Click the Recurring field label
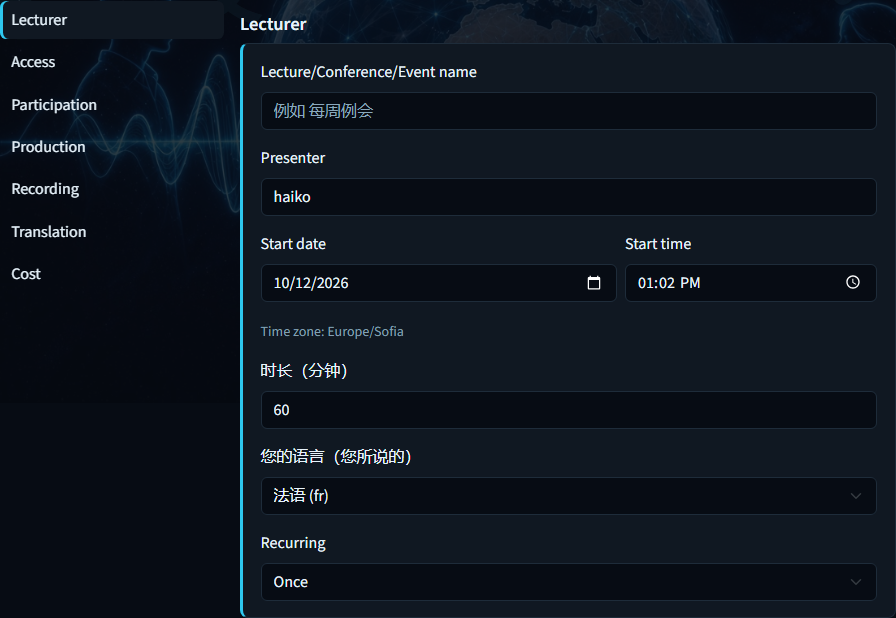Viewport: 896px width, 618px height. point(293,543)
